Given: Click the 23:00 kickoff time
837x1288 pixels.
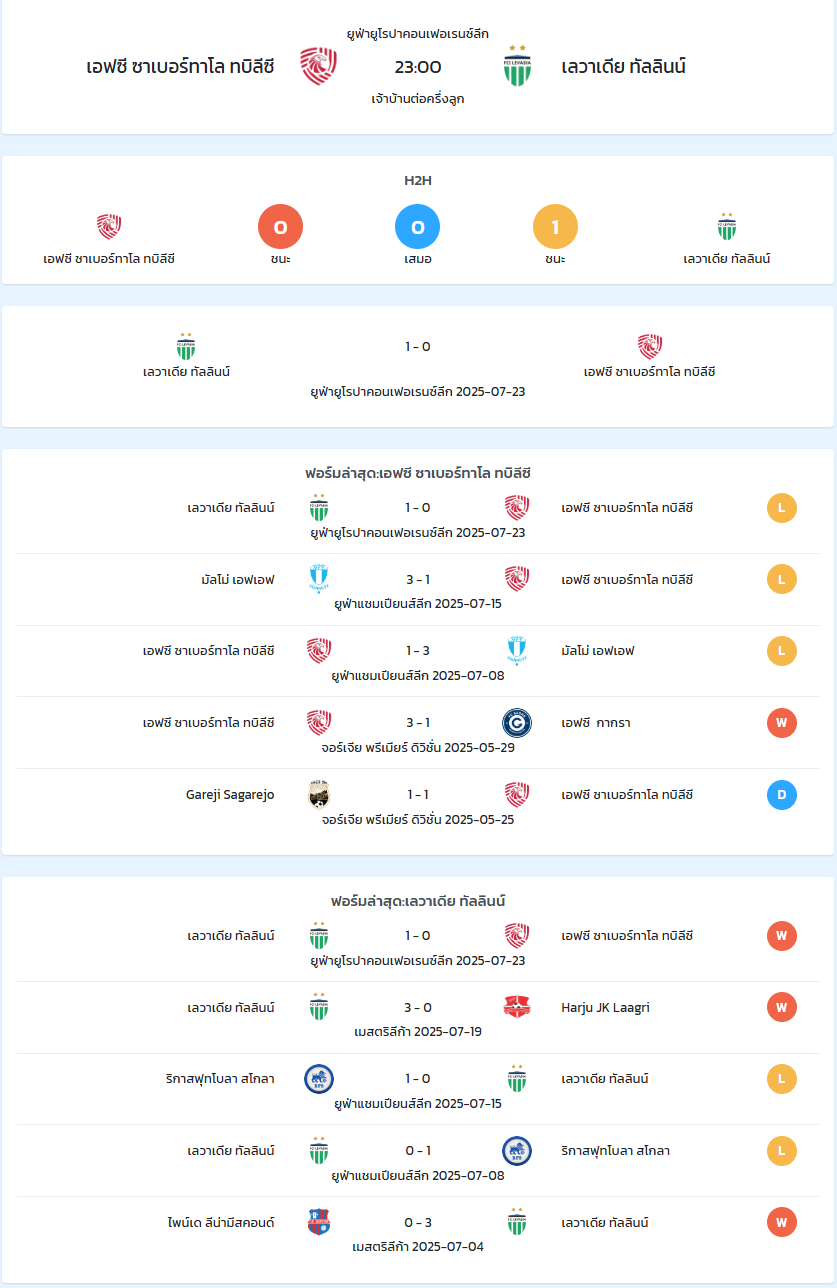Looking at the screenshot, I should (x=418, y=67).
